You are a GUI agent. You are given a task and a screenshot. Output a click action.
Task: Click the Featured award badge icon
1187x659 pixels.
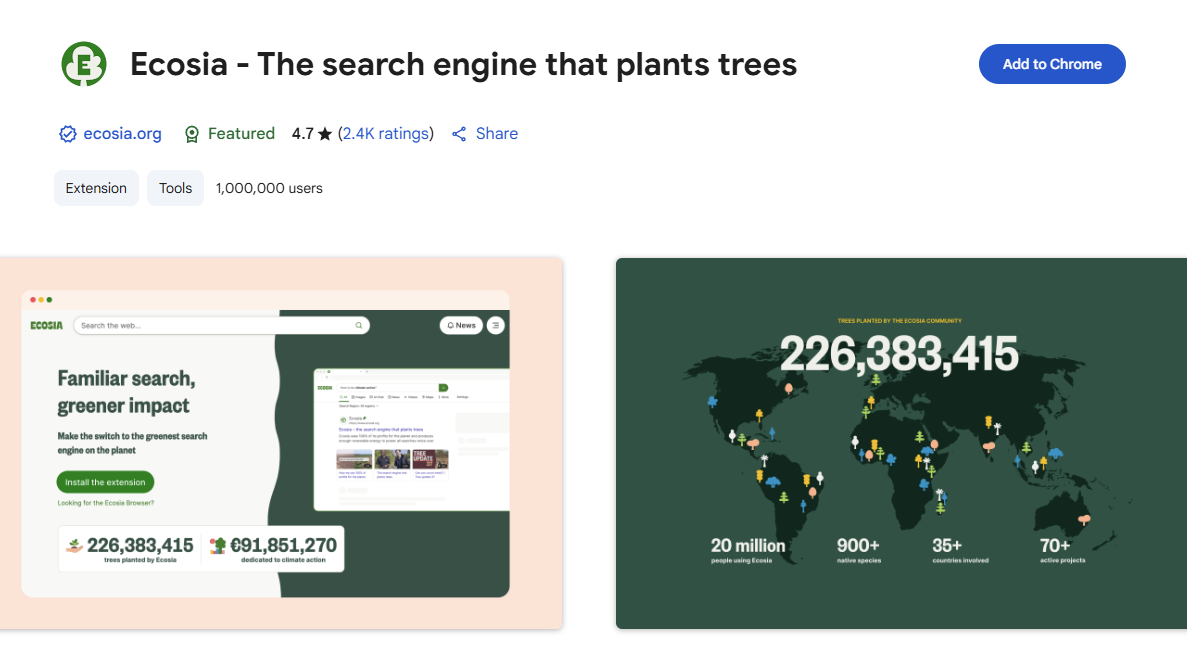tap(193, 134)
